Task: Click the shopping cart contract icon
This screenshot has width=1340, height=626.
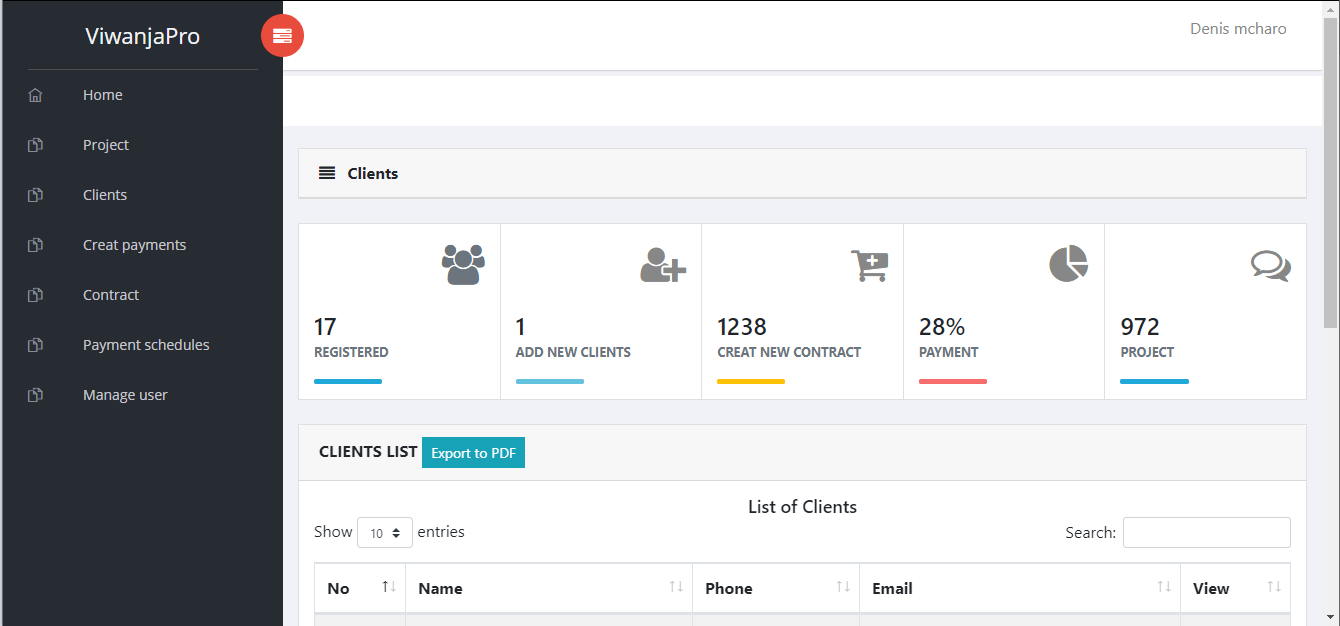Action: coord(869,265)
